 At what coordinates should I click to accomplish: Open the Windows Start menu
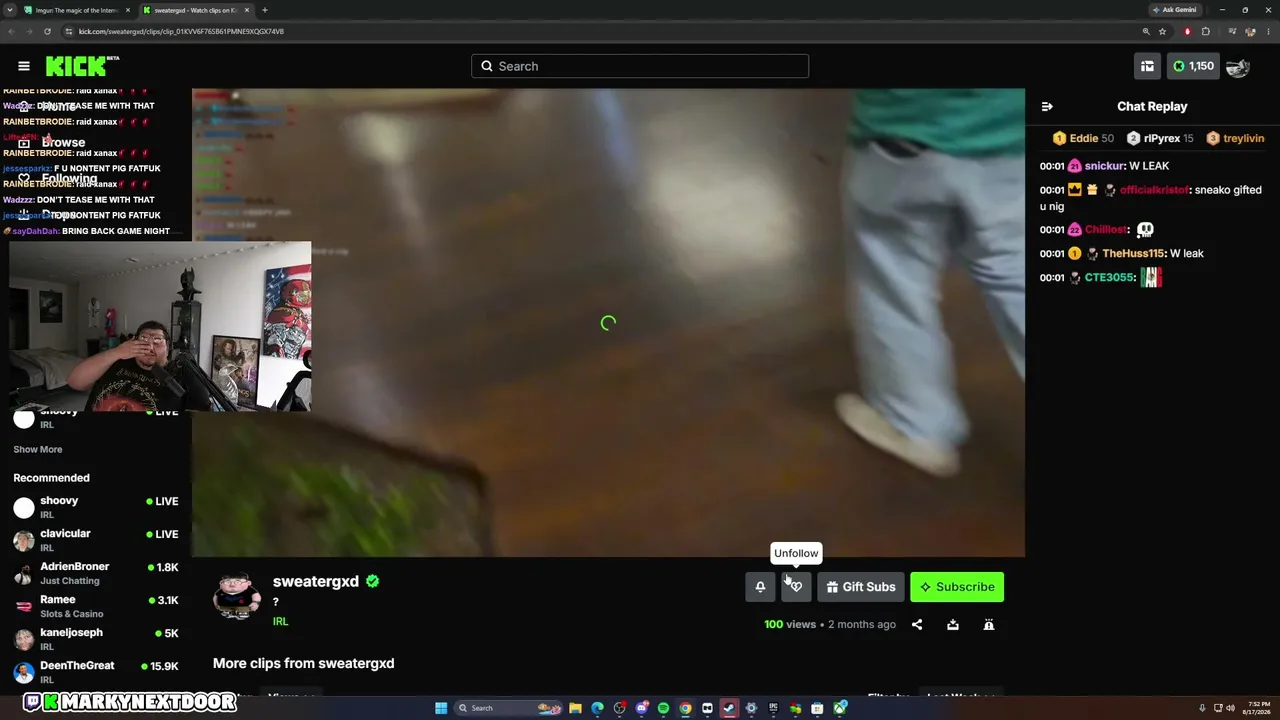click(441, 708)
